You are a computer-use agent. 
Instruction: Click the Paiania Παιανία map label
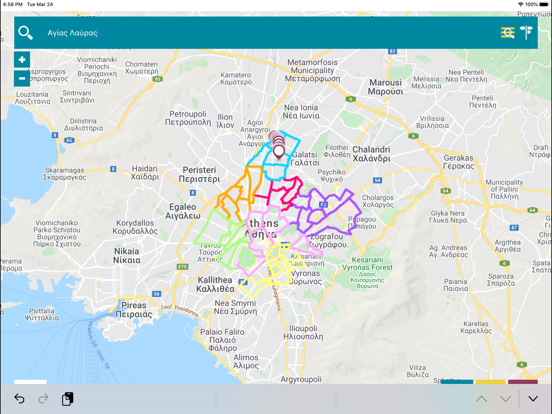tap(456, 285)
